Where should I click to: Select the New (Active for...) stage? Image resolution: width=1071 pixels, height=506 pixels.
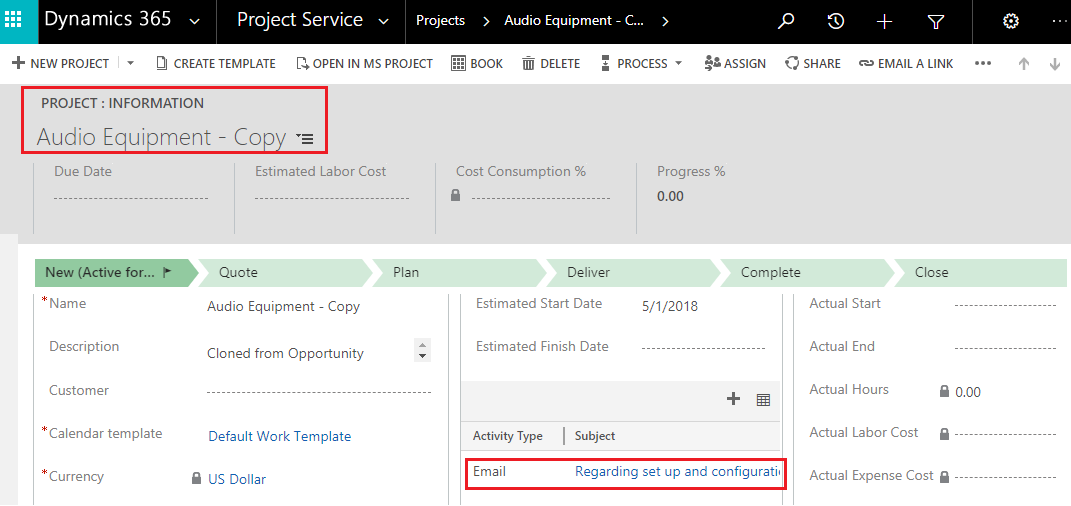116,272
